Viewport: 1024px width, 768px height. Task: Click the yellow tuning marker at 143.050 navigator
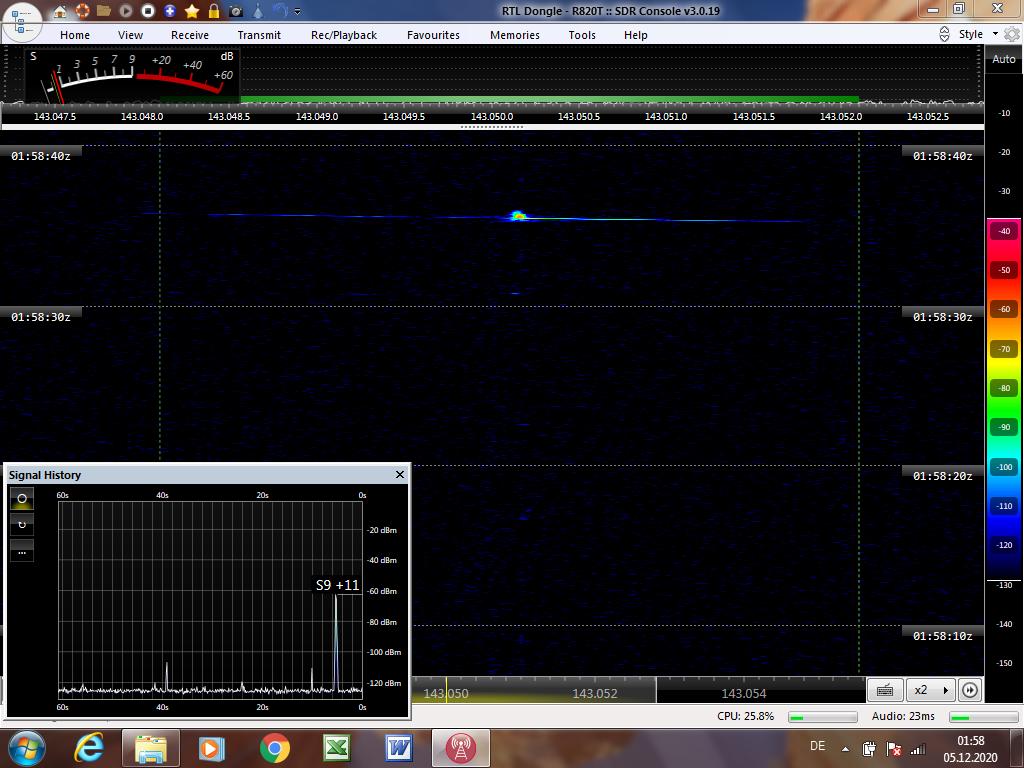click(446, 690)
